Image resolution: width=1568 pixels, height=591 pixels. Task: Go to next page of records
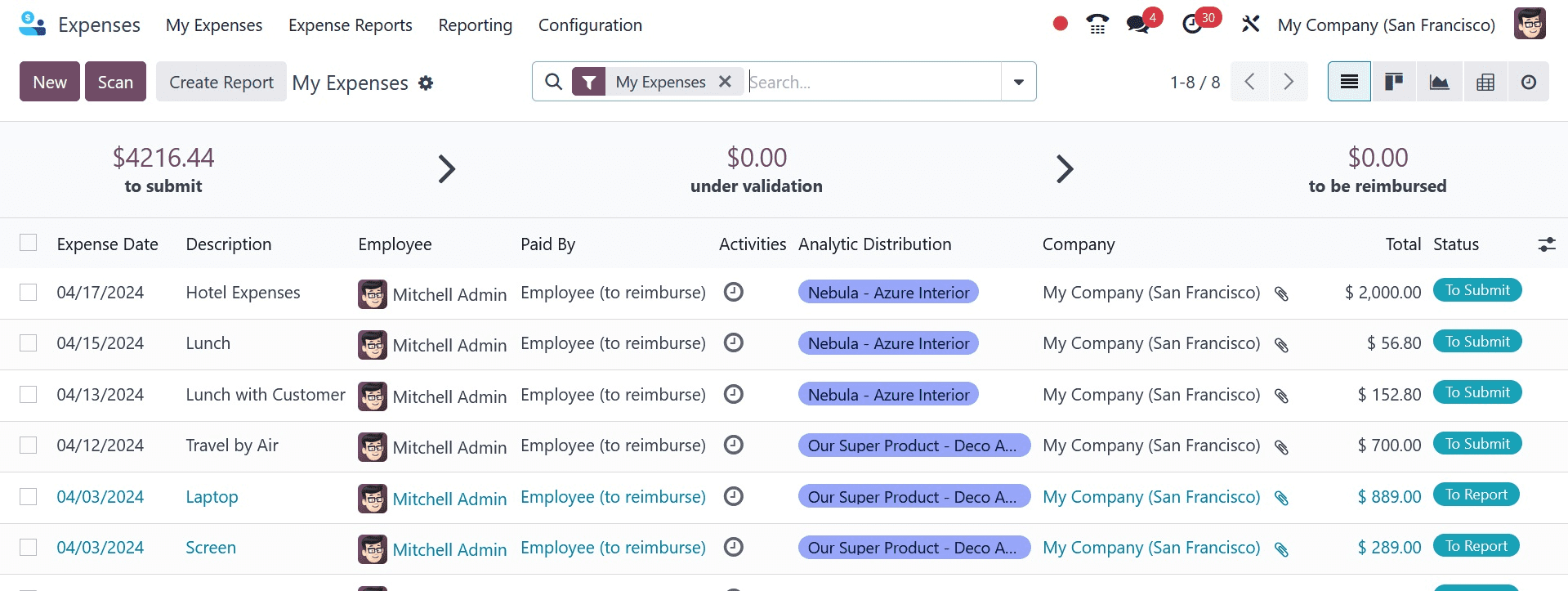[x=1289, y=82]
